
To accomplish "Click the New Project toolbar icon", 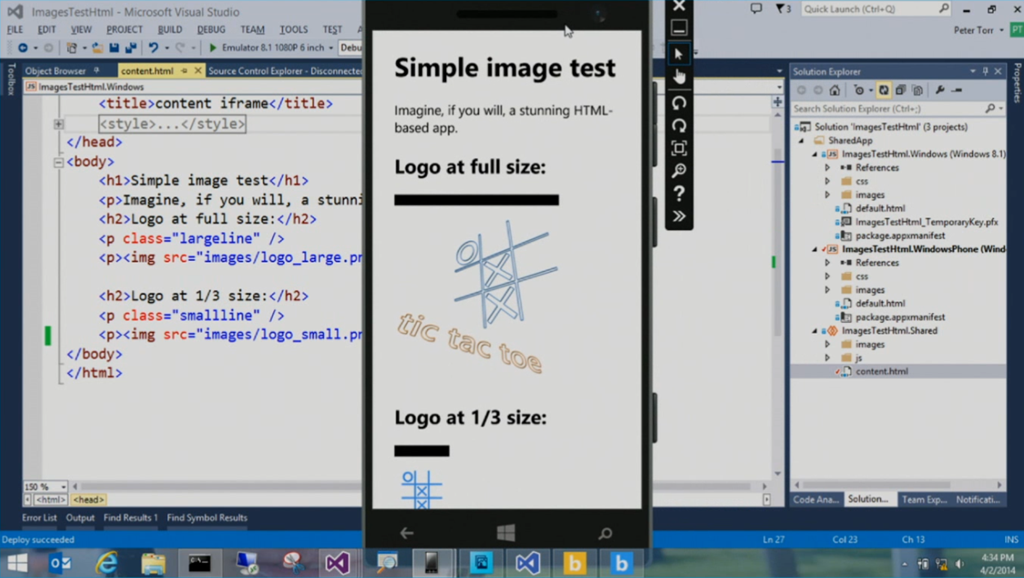I will coord(72,48).
